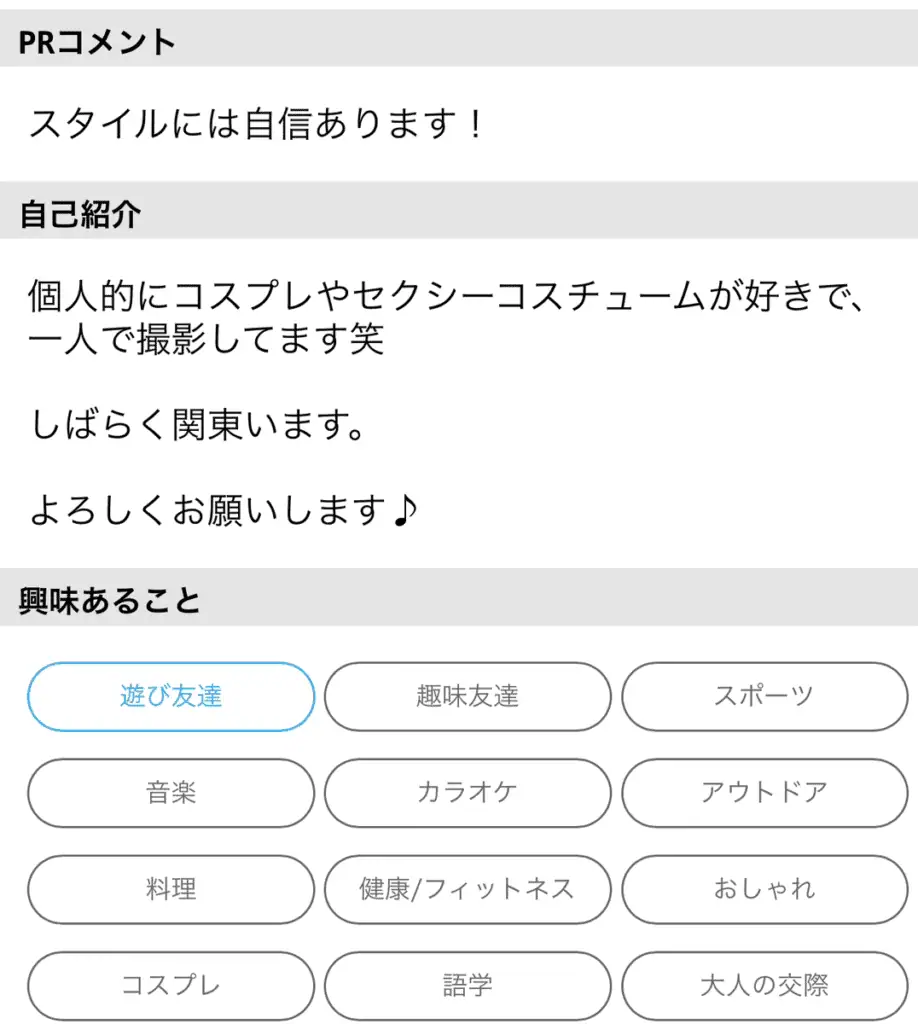The height and width of the screenshot is (1024, 918).
Task: Click the intro line starting 個人的にコスプレ
Action: (x=448, y=295)
